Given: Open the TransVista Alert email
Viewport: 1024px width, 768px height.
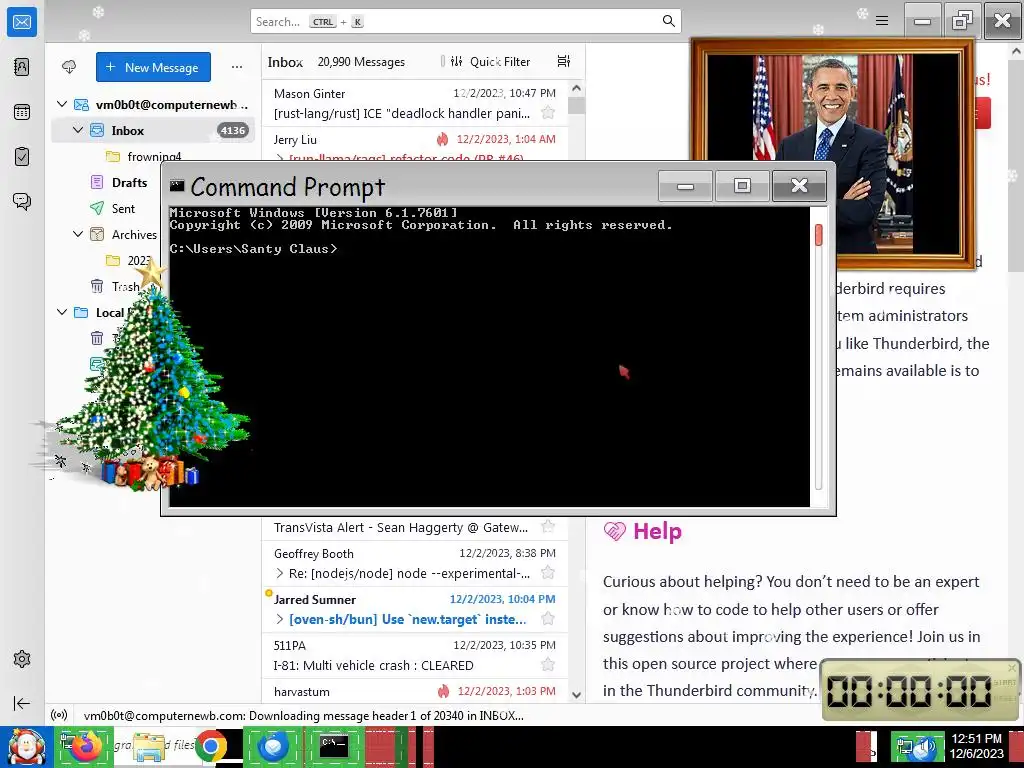Looking at the screenshot, I should pos(415,526).
